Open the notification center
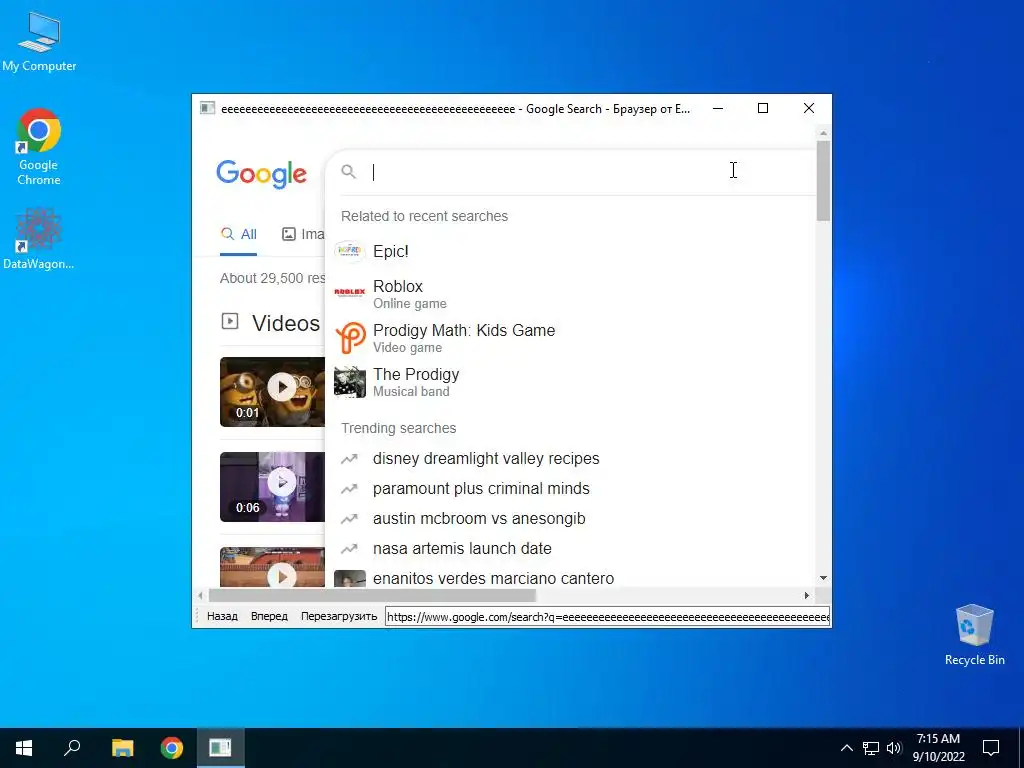1024x768 pixels. click(x=991, y=748)
